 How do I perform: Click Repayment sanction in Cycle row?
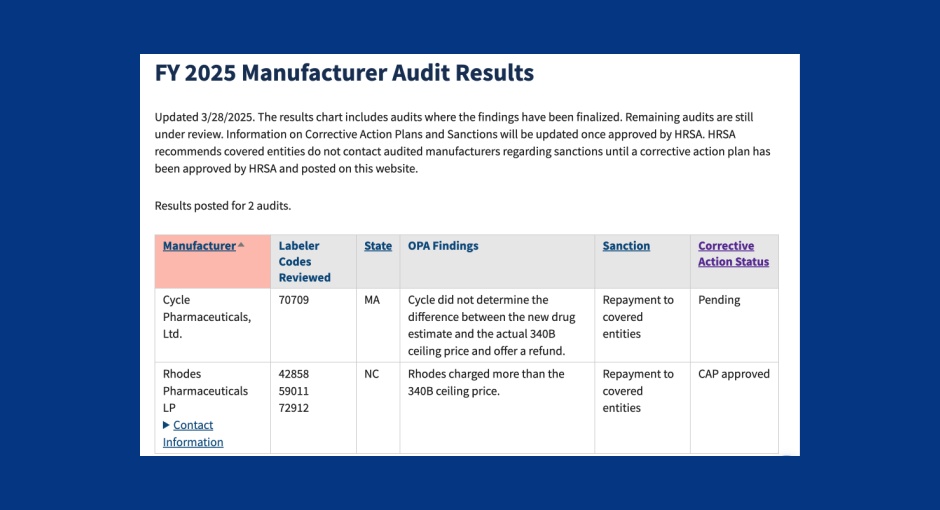638,316
